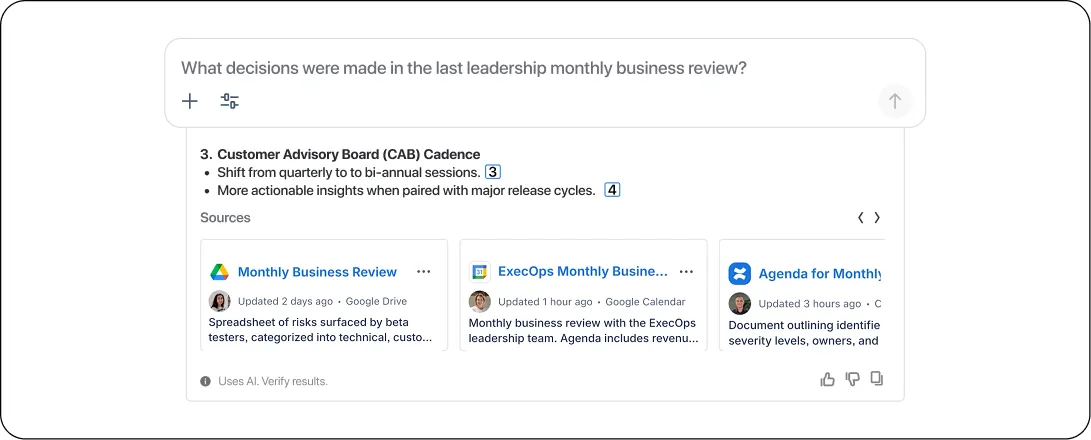Open more options for ExecOps Monthly card
This screenshot has width=1091, height=440.
tap(686, 272)
